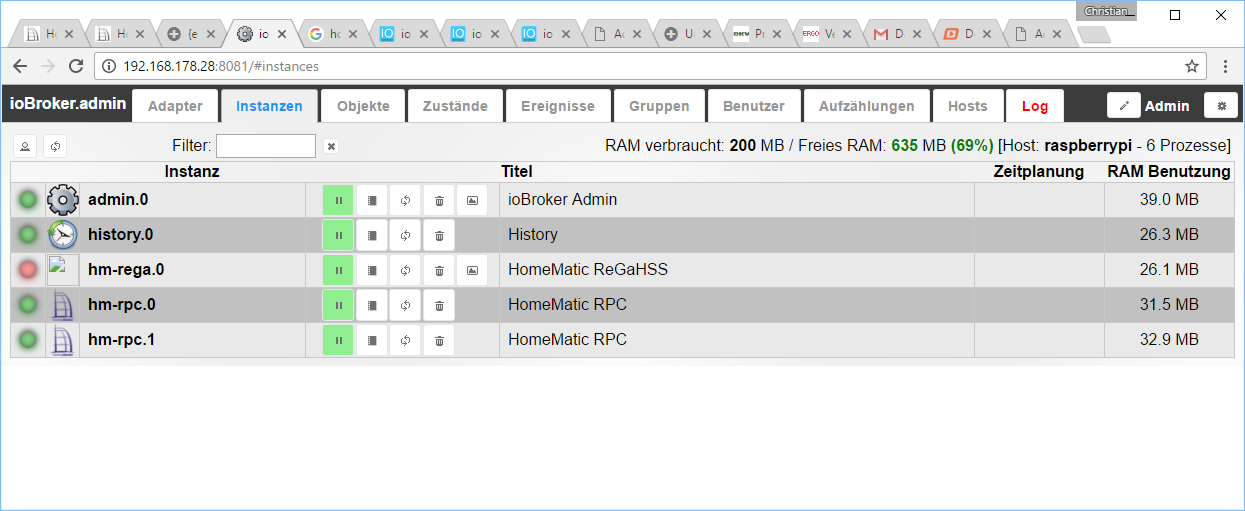Image resolution: width=1245 pixels, height=511 pixels.
Task: Open the system settings wrench button
Action: click(x=1220, y=106)
